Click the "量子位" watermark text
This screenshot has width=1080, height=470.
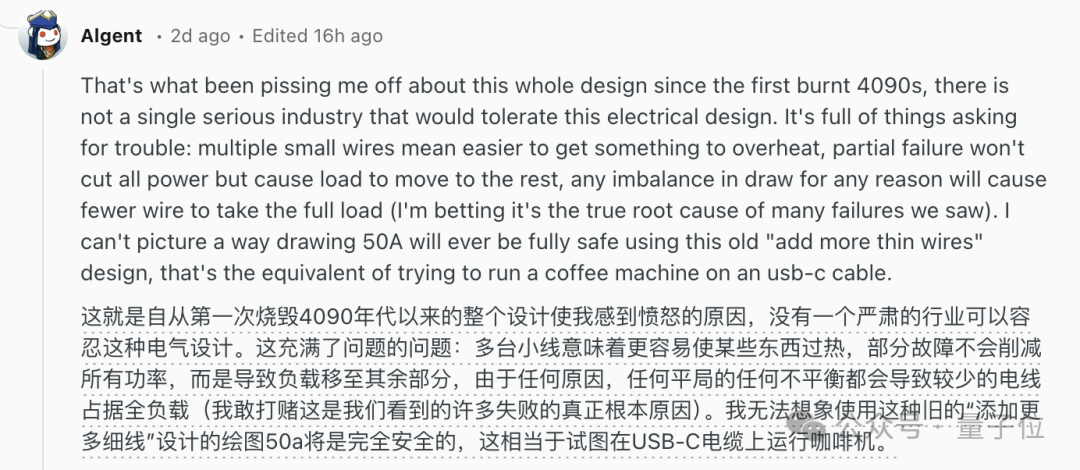point(999,429)
